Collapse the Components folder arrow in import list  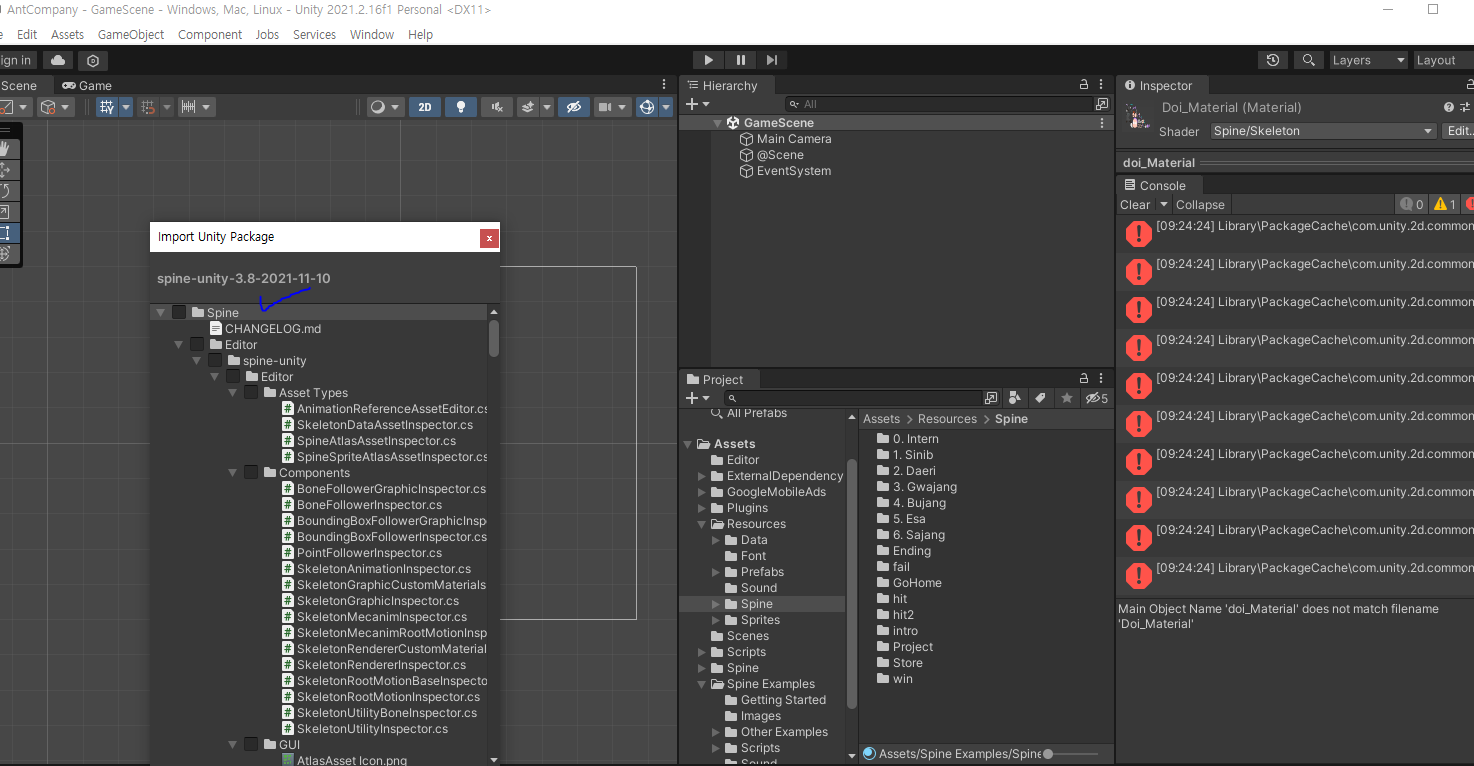pos(233,473)
